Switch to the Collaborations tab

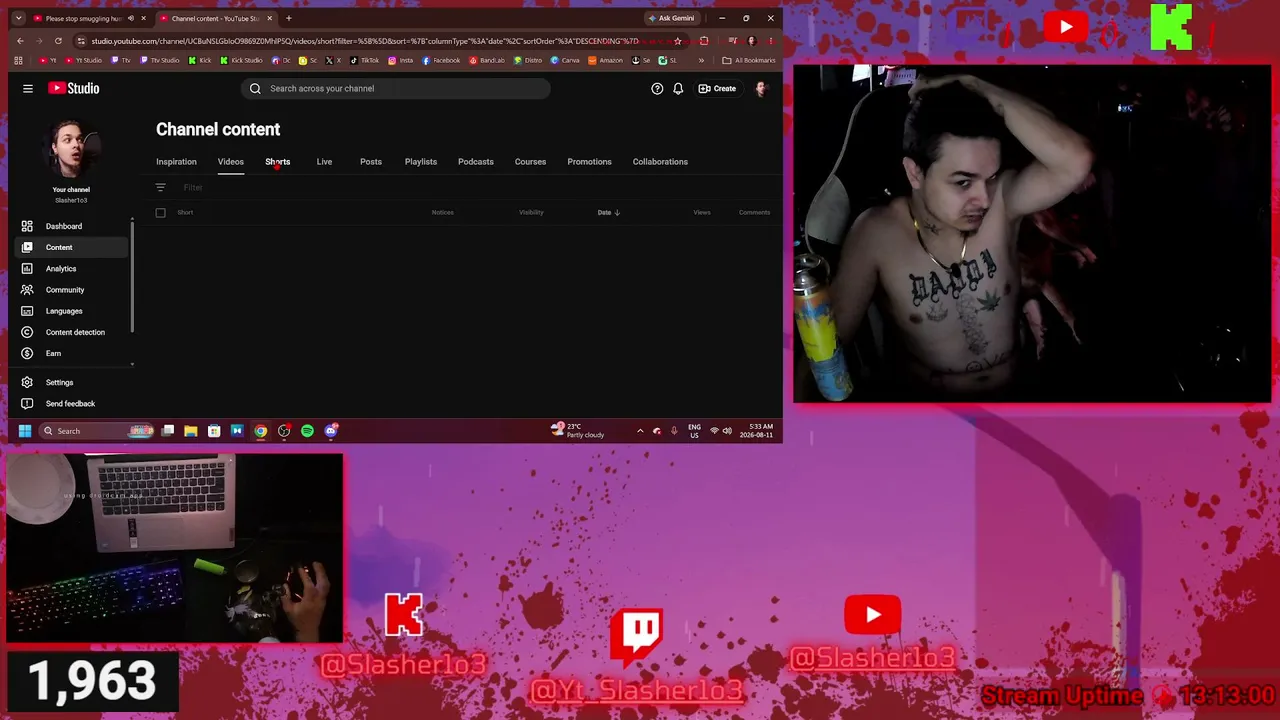(x=660, y=162)
